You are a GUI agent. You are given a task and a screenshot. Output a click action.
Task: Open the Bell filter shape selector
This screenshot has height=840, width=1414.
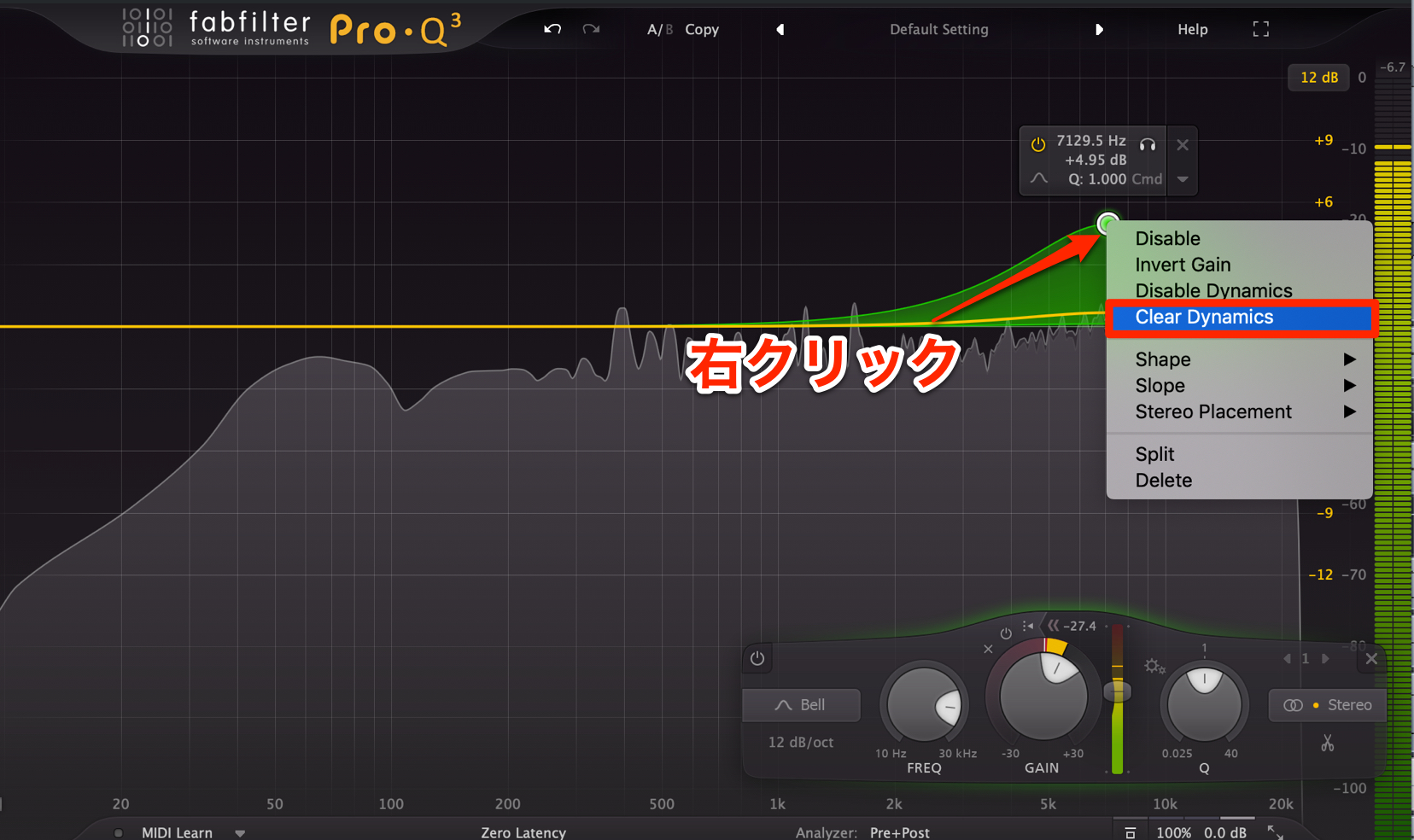[x=801, y=705]
